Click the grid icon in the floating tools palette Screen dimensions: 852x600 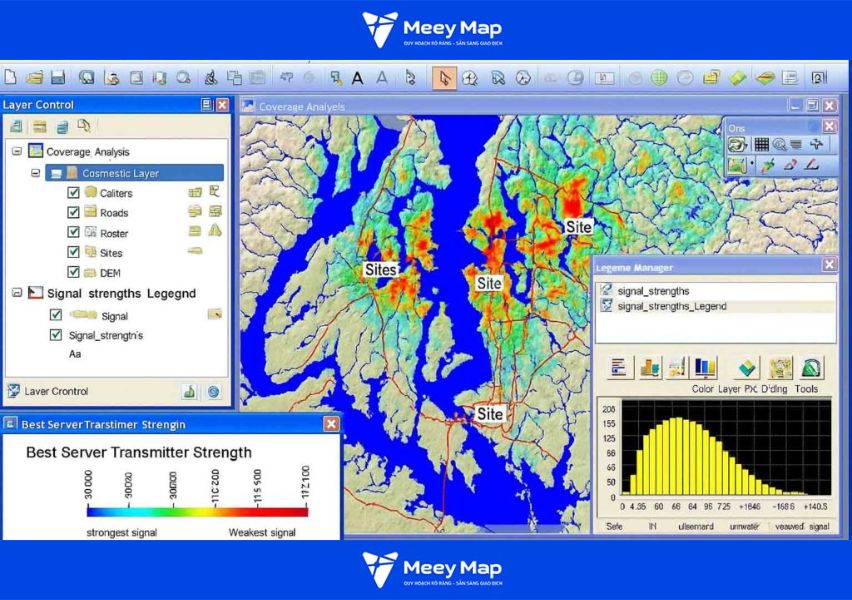tap(761, 144)
